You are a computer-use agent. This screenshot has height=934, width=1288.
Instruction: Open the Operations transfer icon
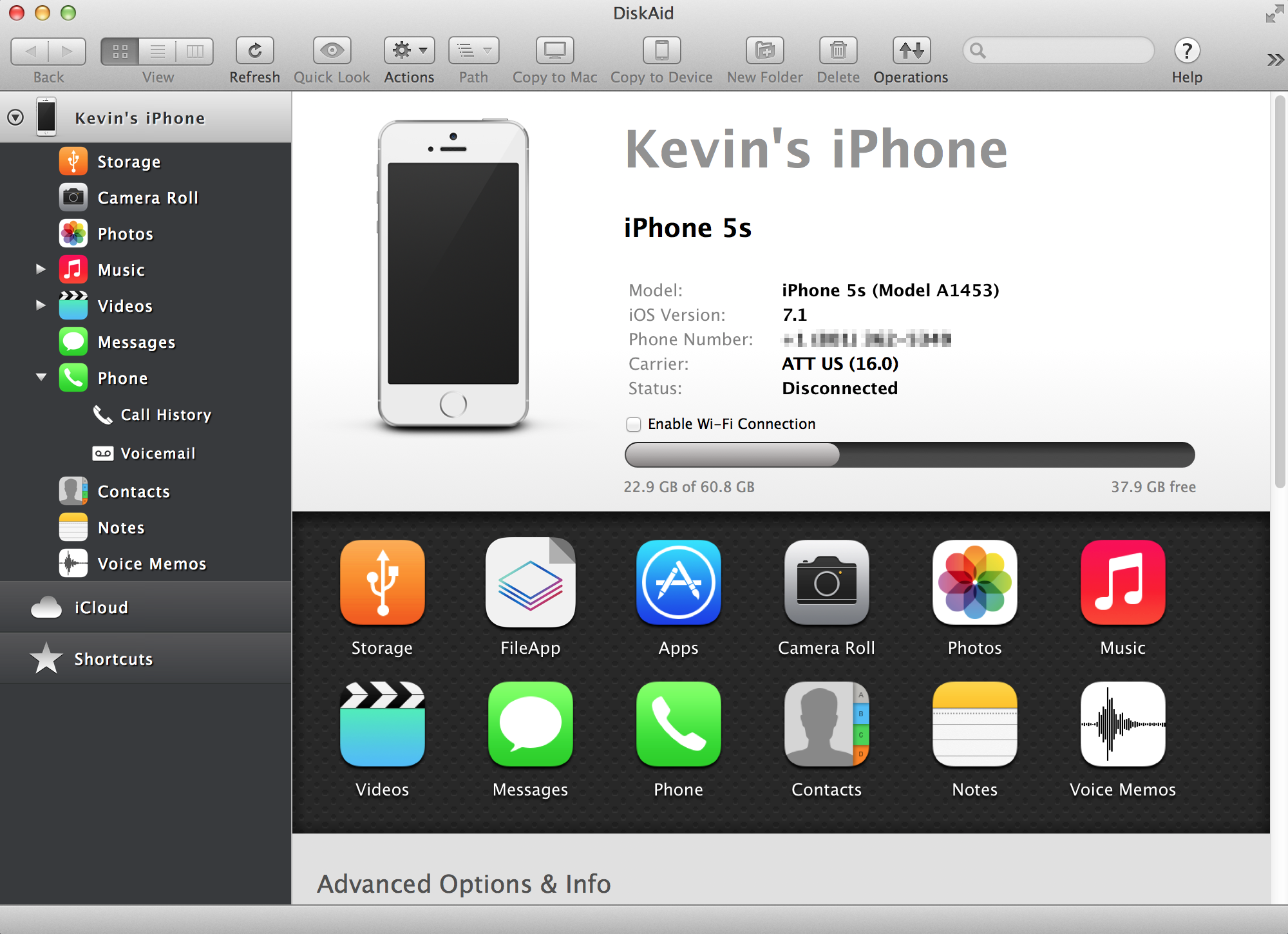pos(911,51)
